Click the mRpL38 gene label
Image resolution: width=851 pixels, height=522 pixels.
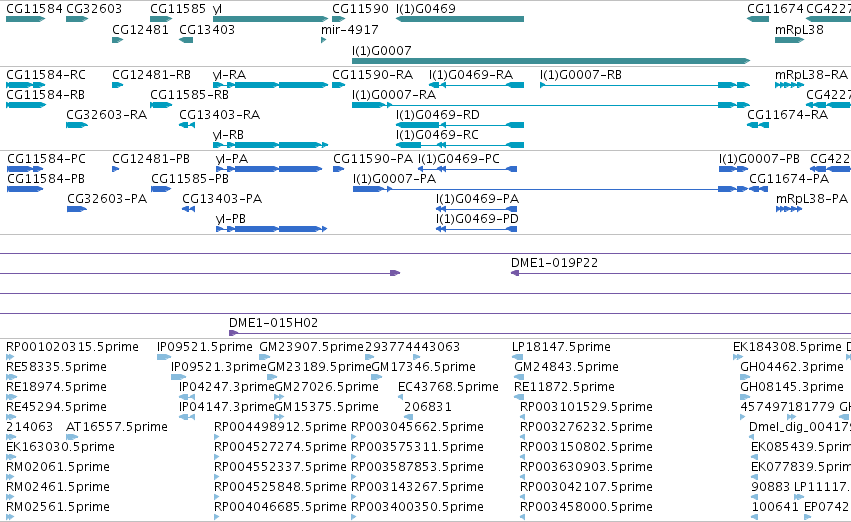(x=799, y=29)
